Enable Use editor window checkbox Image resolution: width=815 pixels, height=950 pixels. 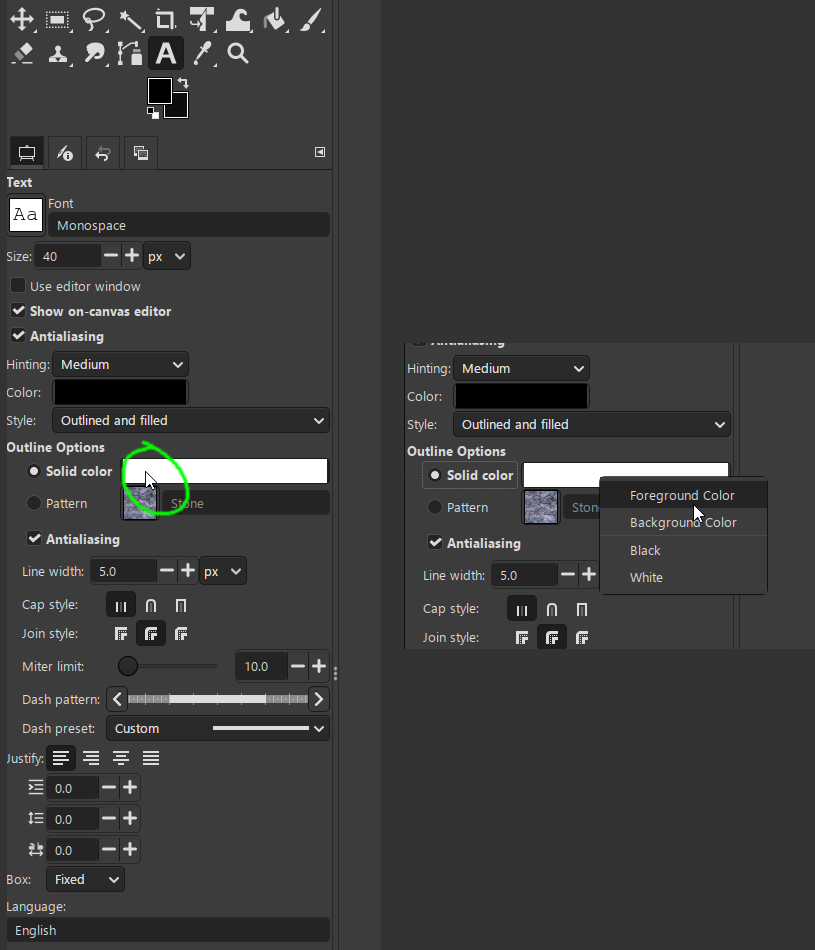18,285
